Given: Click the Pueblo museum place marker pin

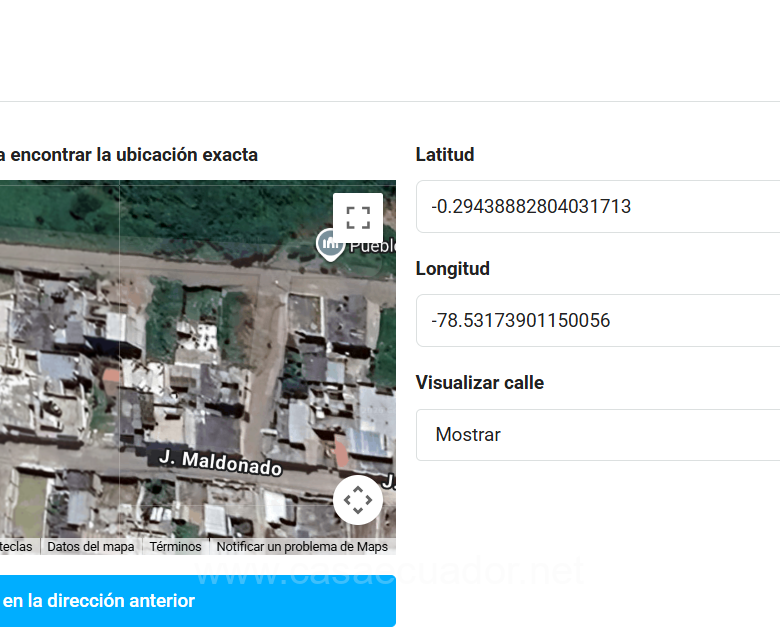Looking at the screenshot, I should (x=330, y=243).
